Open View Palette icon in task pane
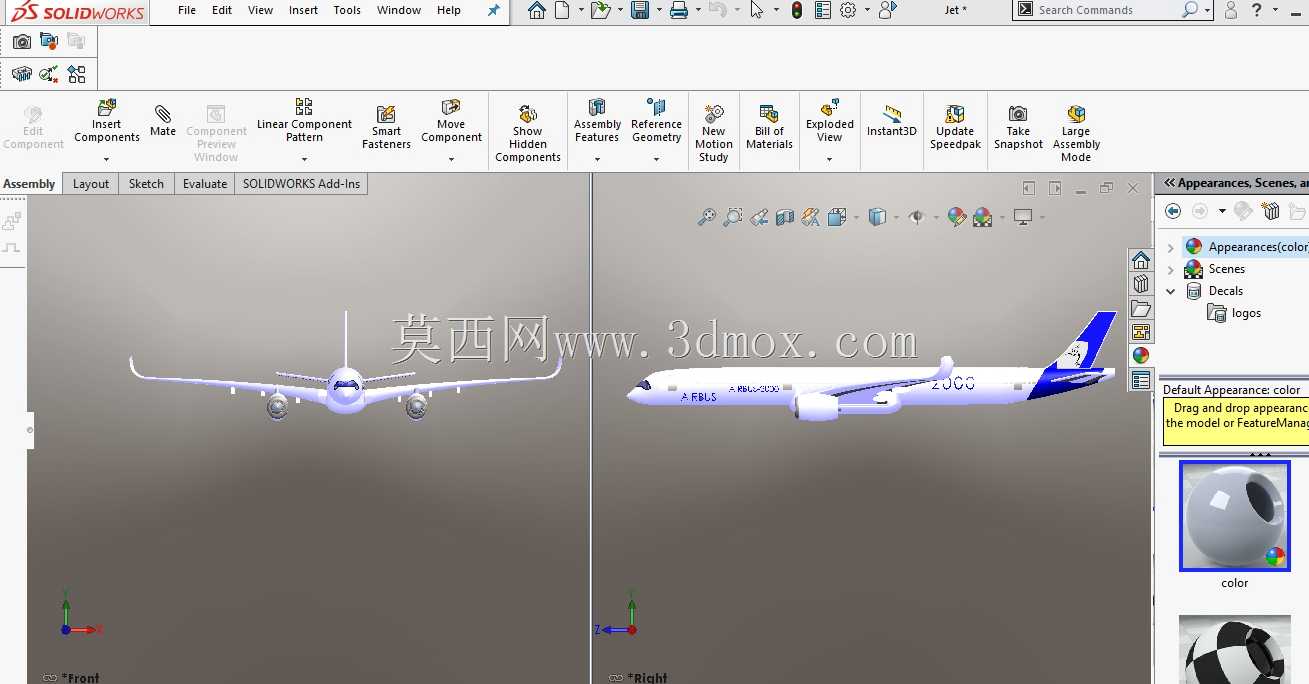This screenshot has height=684, width=1309. [1141, 332]
